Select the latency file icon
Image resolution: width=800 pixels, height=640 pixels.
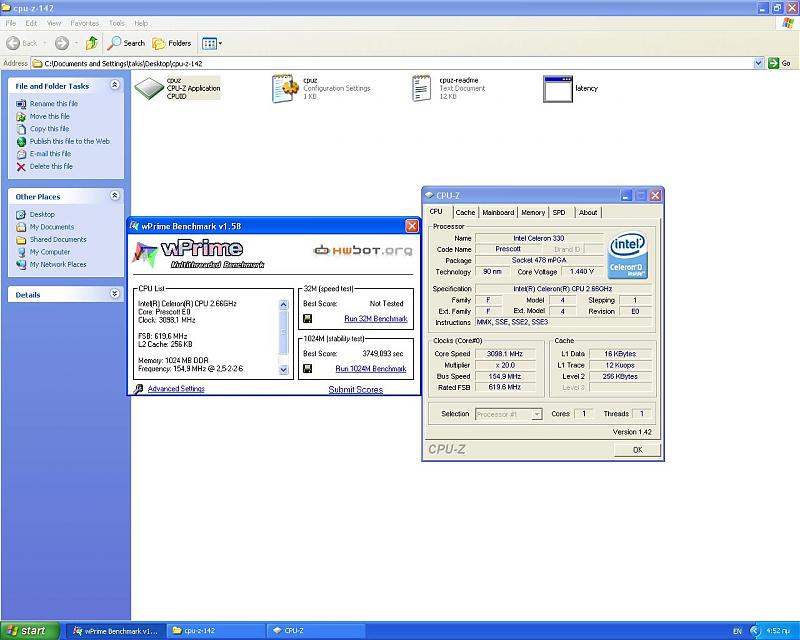(x=558, y=89)
